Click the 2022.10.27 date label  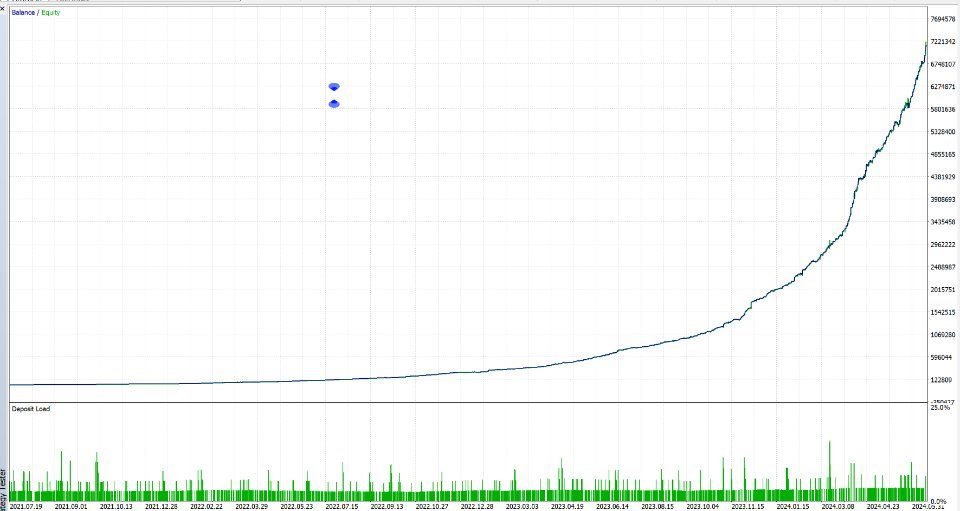tap(432, 507)
